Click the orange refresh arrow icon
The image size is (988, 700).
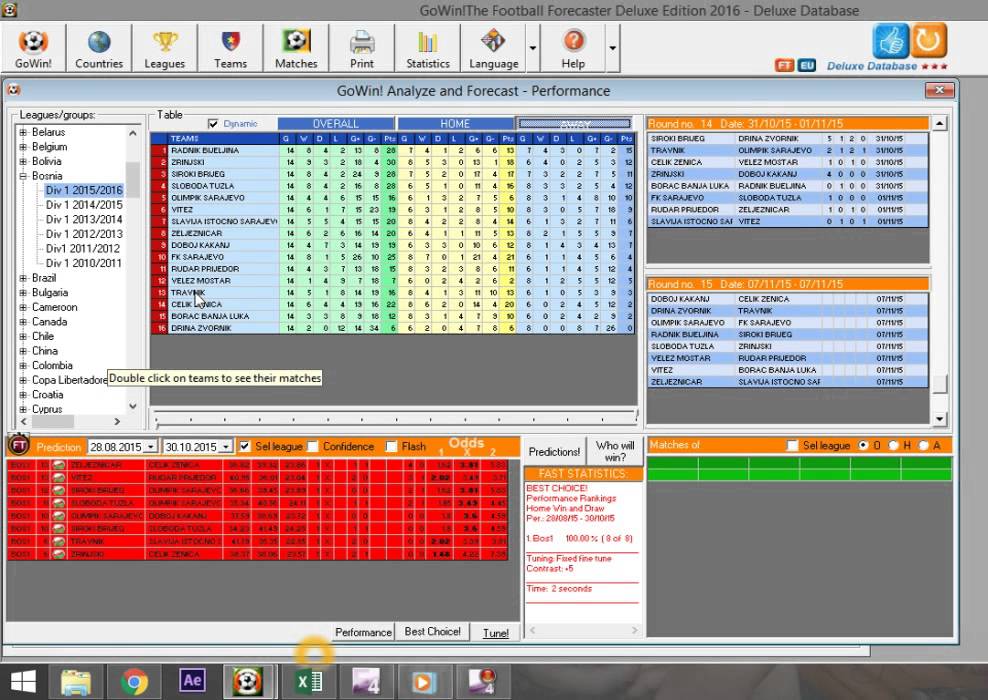pos(928,40)
